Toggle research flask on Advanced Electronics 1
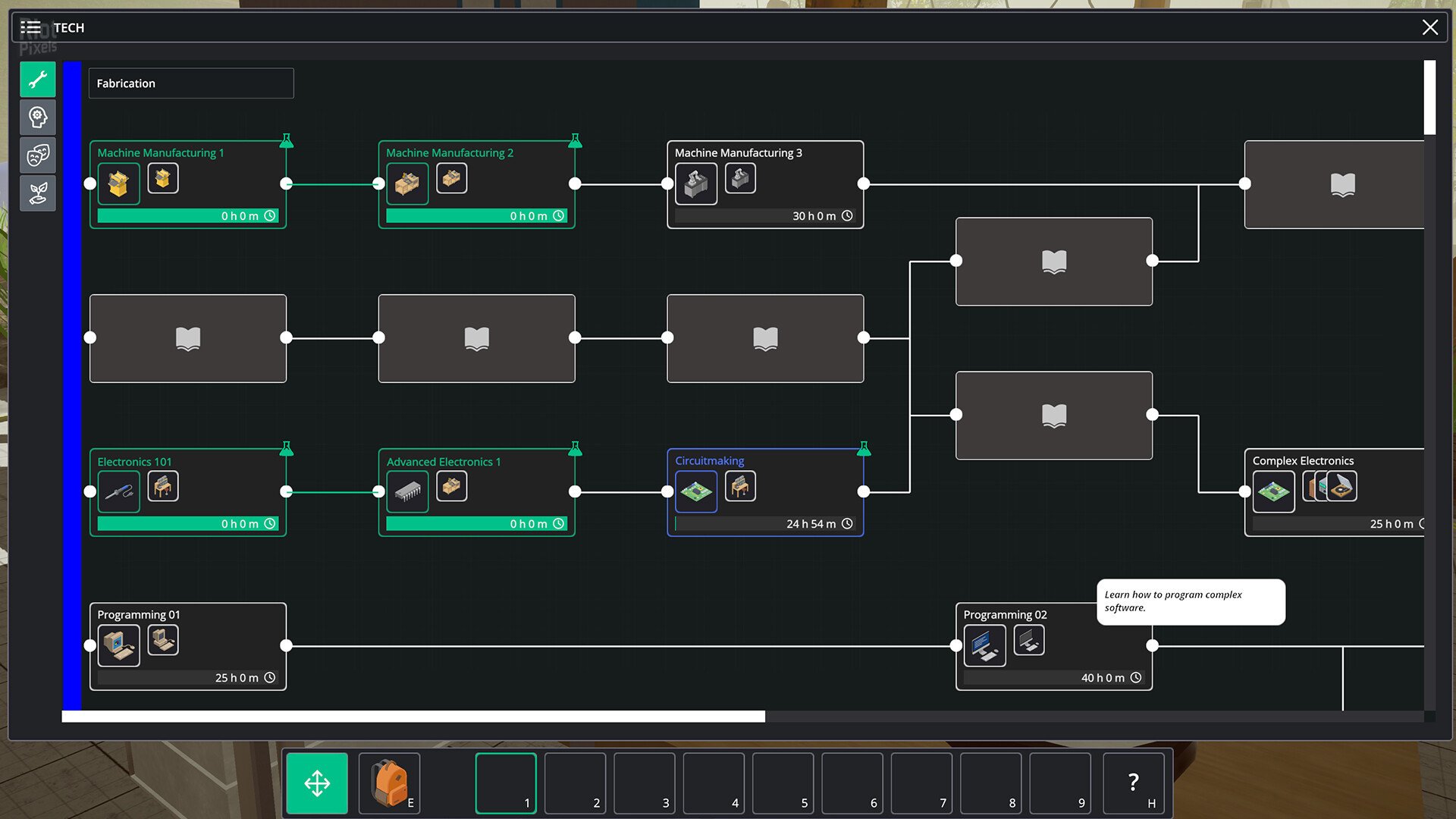 point(576,449)
